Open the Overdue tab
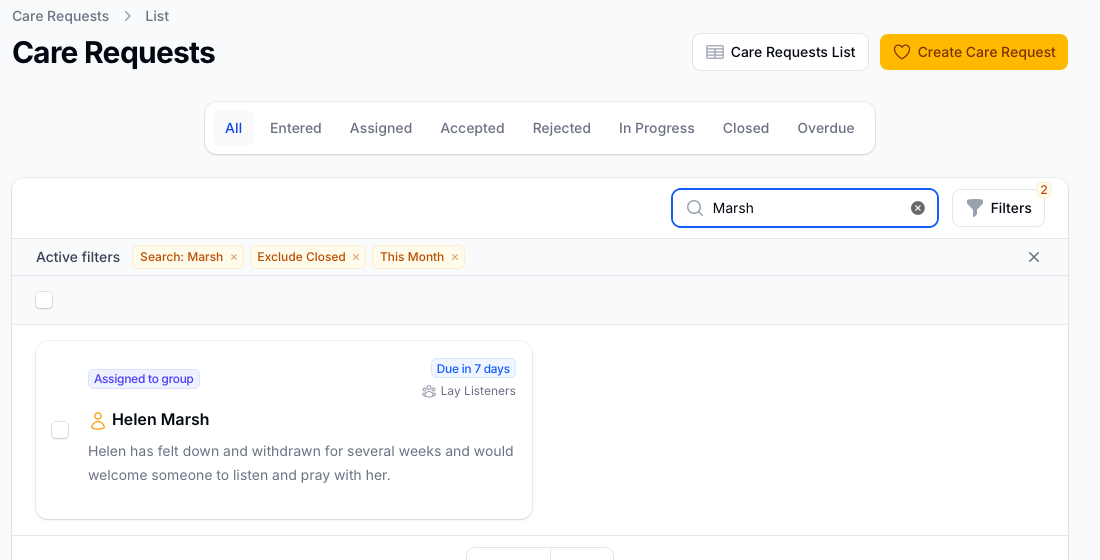This screenshot has width=1100, height=560. [x=826, y=128]
